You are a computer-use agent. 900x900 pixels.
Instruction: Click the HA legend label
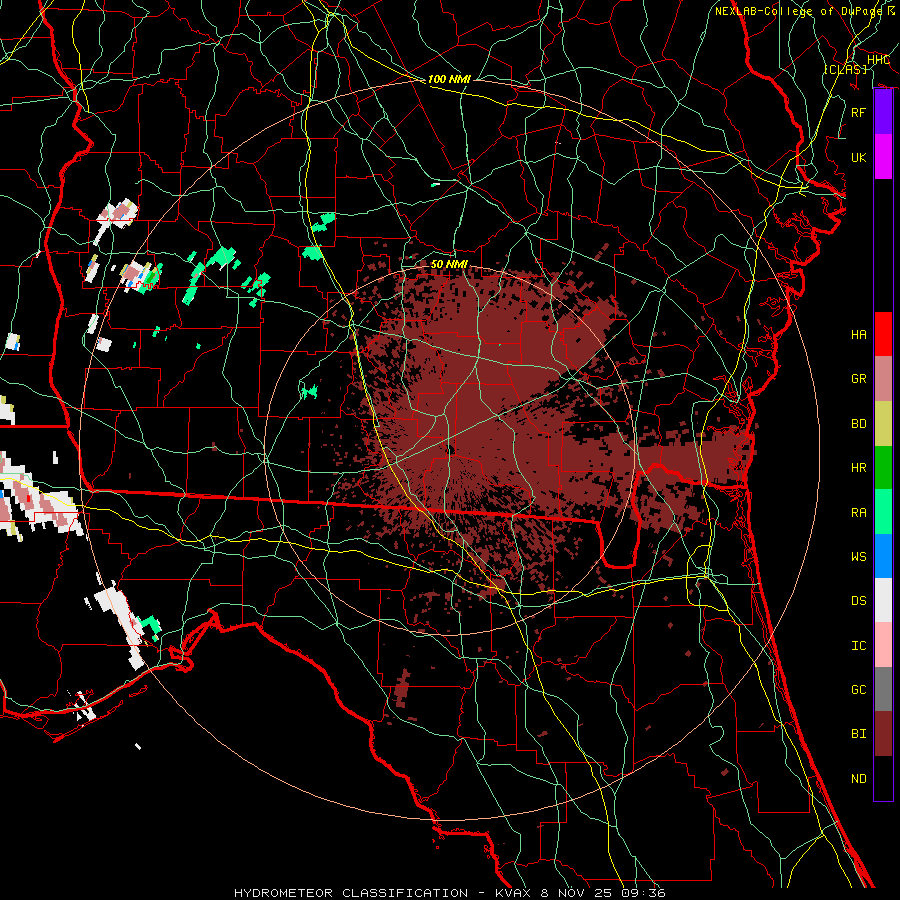point(859,334)
